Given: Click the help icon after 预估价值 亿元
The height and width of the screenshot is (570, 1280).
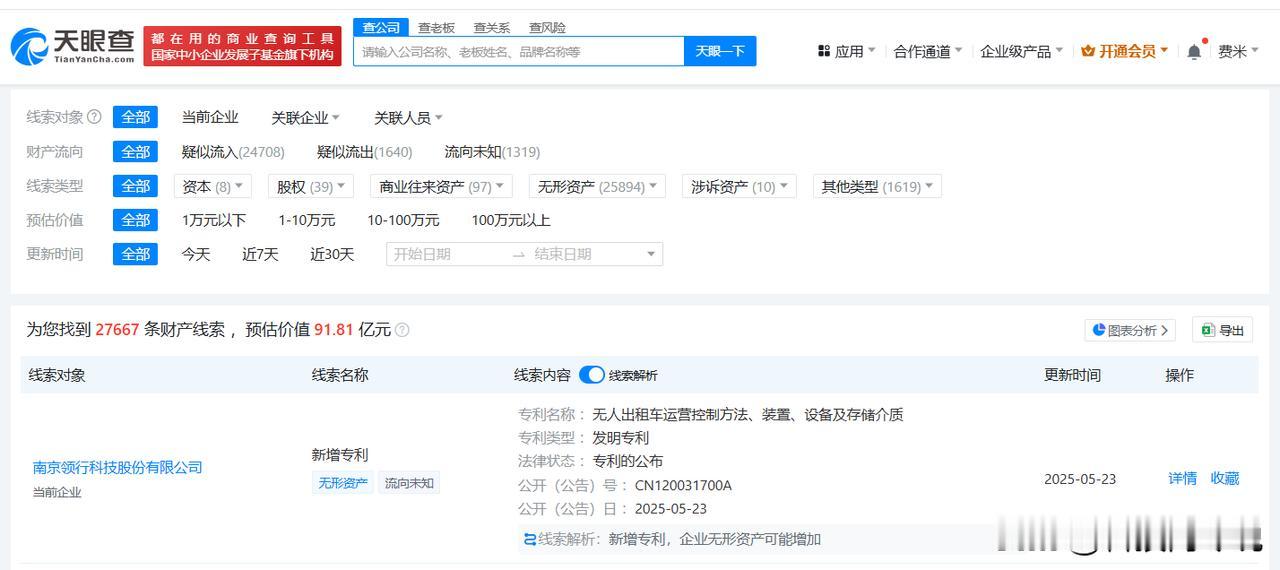Looking at the screenshot, I should click(x=402, y=330).
